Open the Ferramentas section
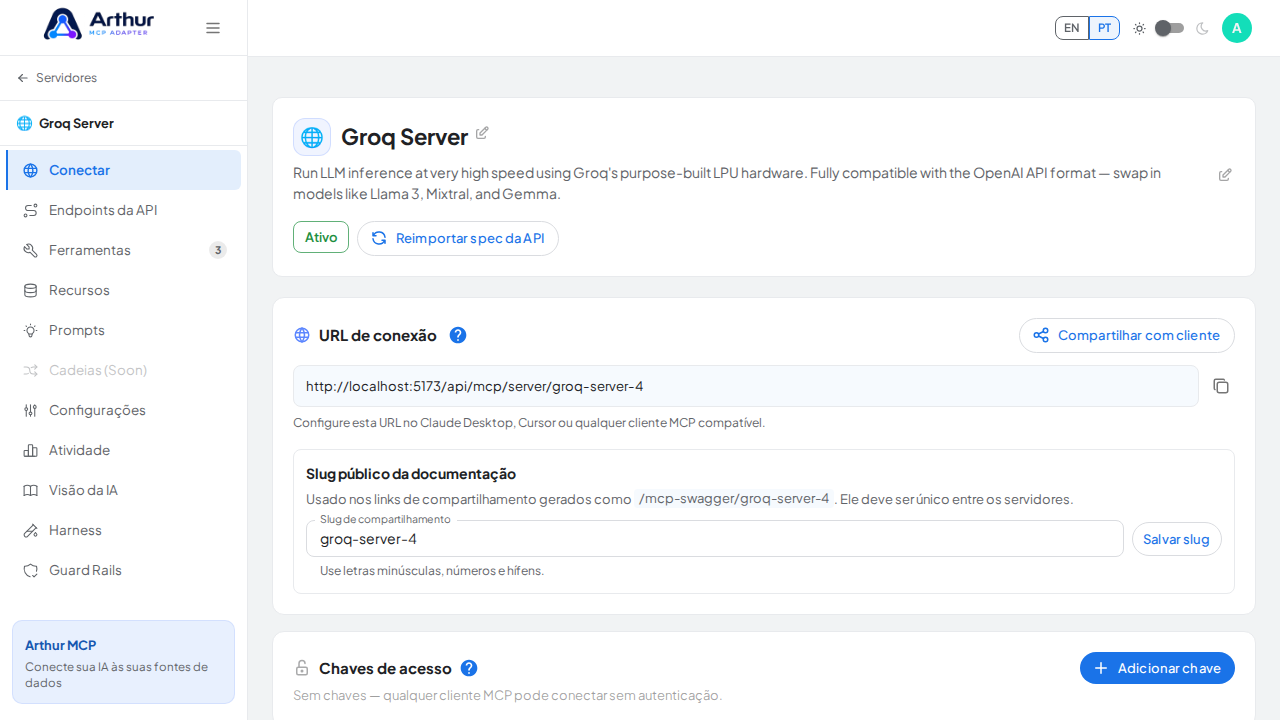Image resolution: width=1280 pixels, height=720 pixels. click(123, 250)
